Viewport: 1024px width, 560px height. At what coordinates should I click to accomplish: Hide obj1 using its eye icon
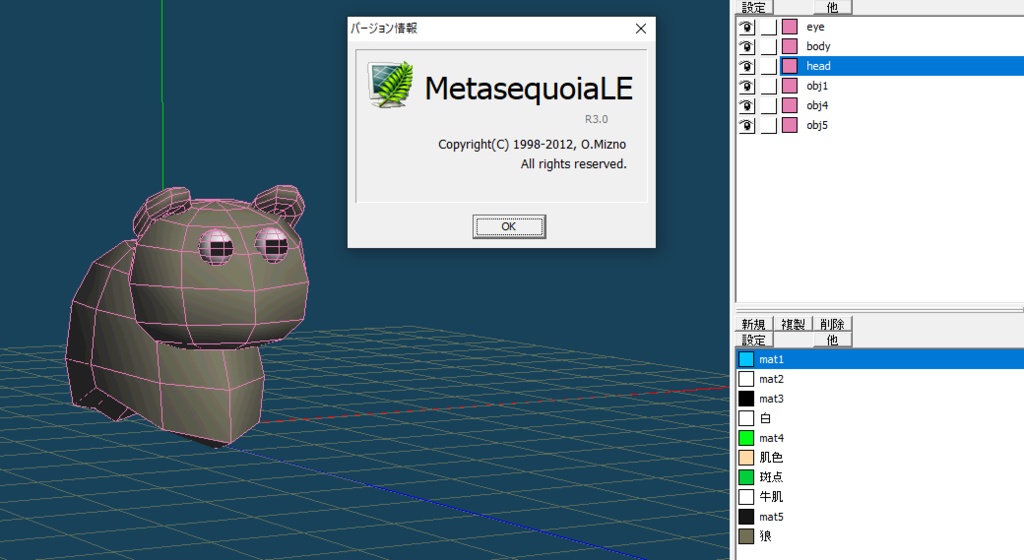click(746, 86)
